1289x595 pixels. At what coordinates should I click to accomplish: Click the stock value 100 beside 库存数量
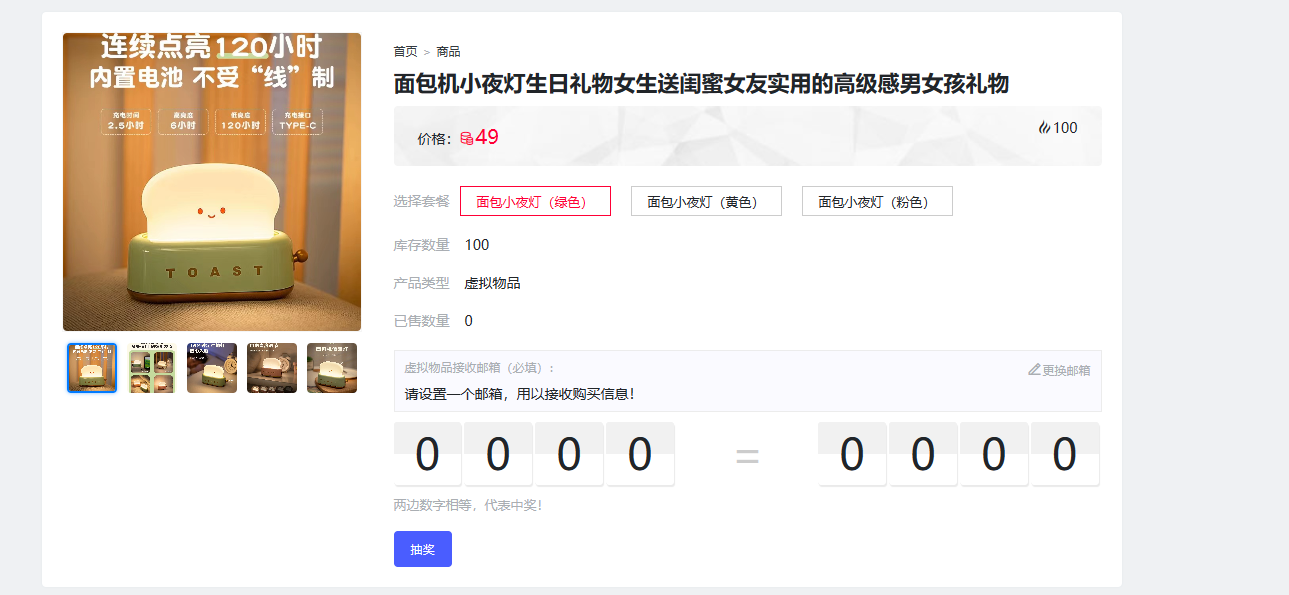(477, 245)
